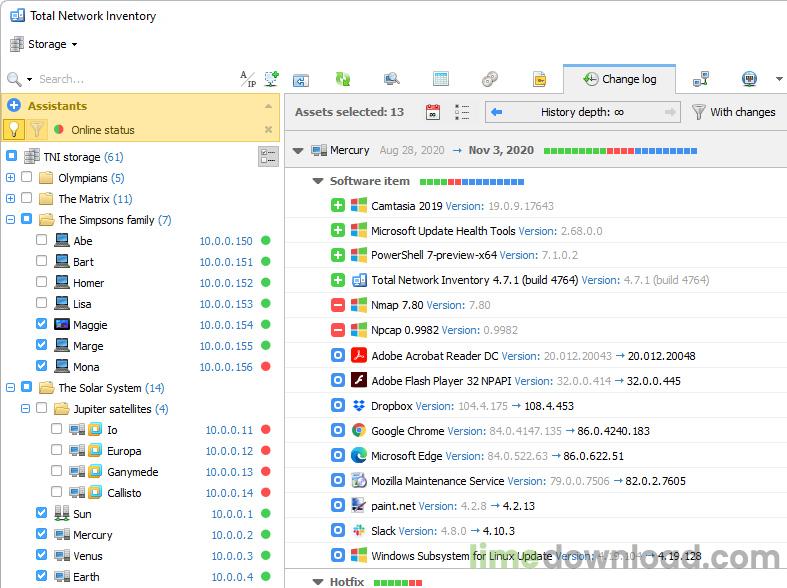Expand the Olympians group
Image resolution: width=787 pixels, height=588 pixels.
pos(11,177)
